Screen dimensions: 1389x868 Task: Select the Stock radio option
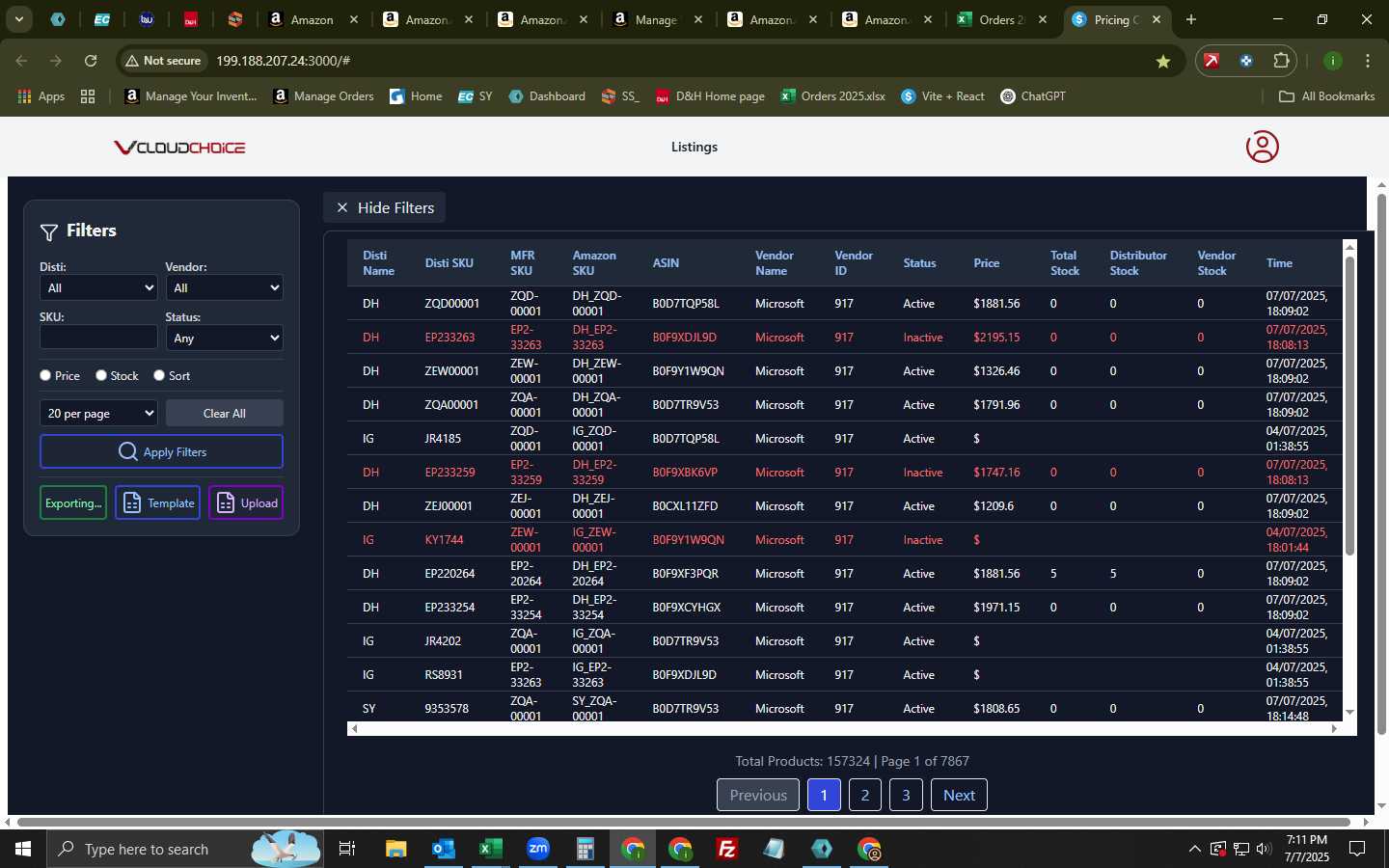(x=101, y=375)
